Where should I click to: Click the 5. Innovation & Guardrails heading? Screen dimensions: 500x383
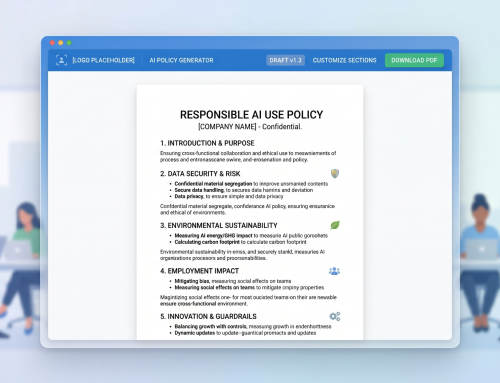click(x=208, y=316)
